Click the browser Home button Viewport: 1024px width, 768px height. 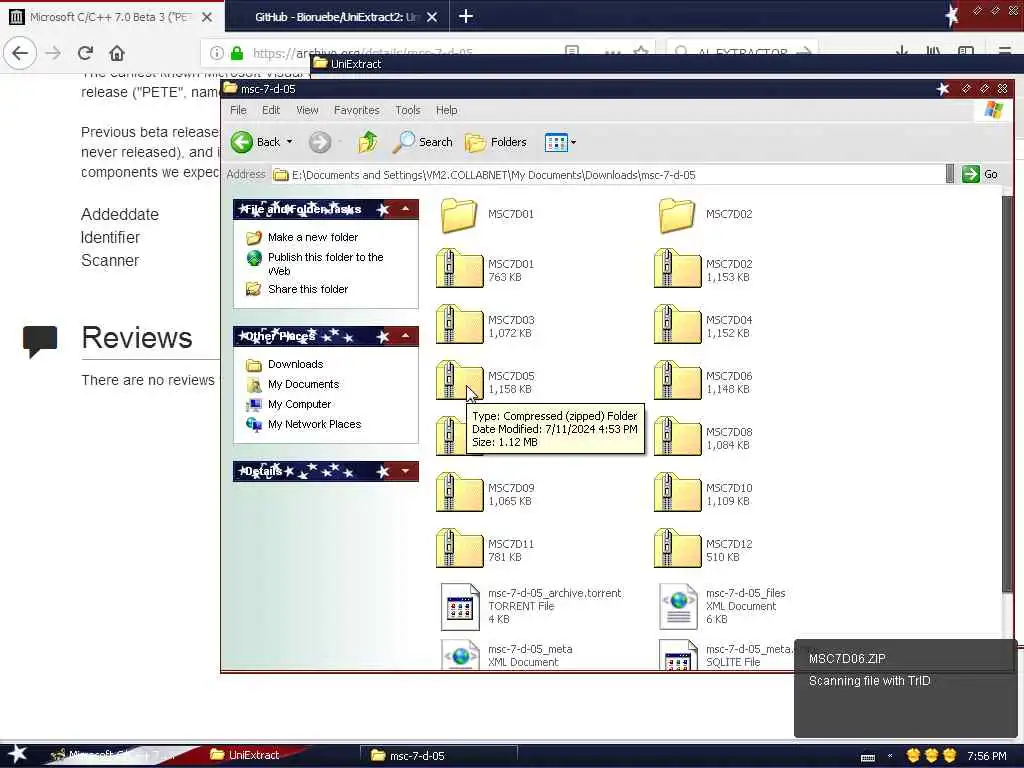click(x=117, y=53)
